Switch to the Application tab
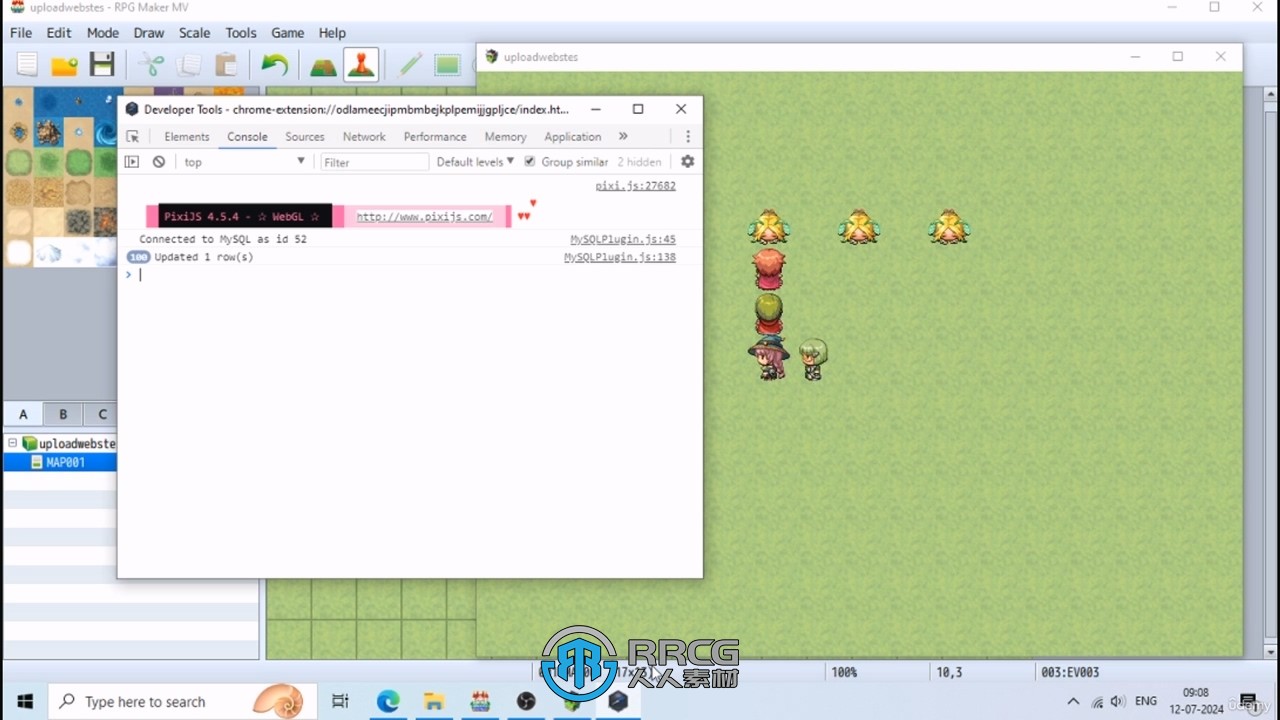 tap(573, 137)
